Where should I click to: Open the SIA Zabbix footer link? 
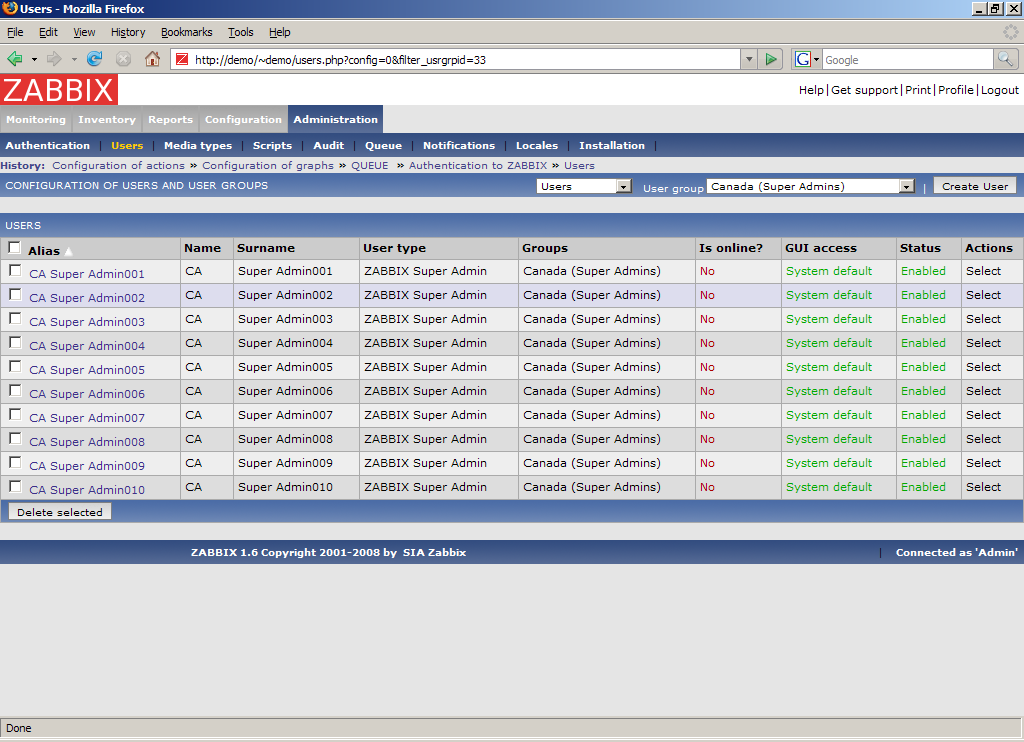click(434, 552)
